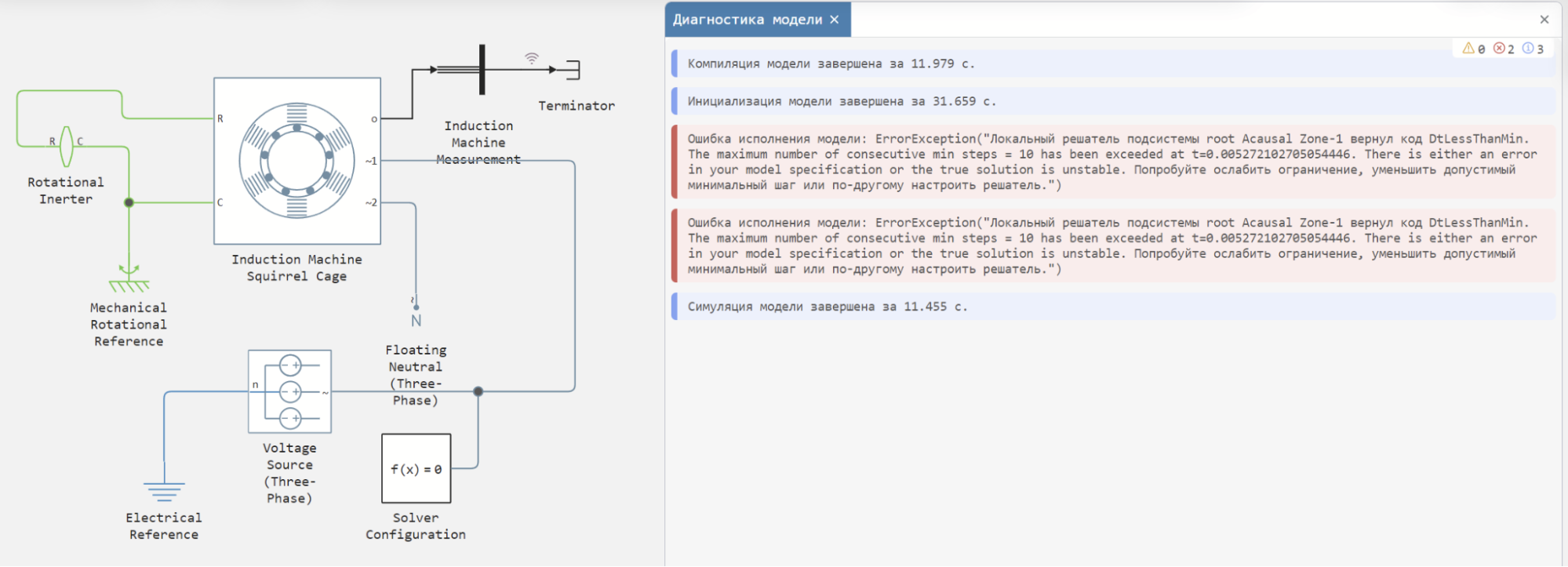1568x567 pixels.
Task: Click the 'Компиляция модели завершена' message
Action: (x=1113, y=64)
